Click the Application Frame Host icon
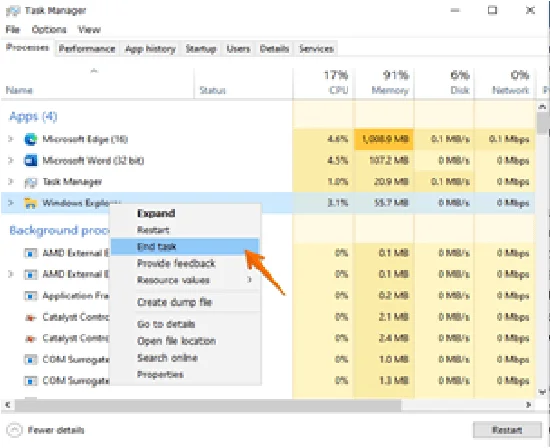550x448 pixels. pyautogui.click(x=31, y=296)
